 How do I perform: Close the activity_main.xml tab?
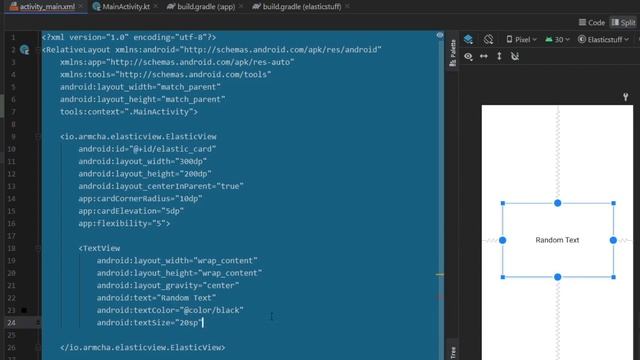(x=81, y=7)
